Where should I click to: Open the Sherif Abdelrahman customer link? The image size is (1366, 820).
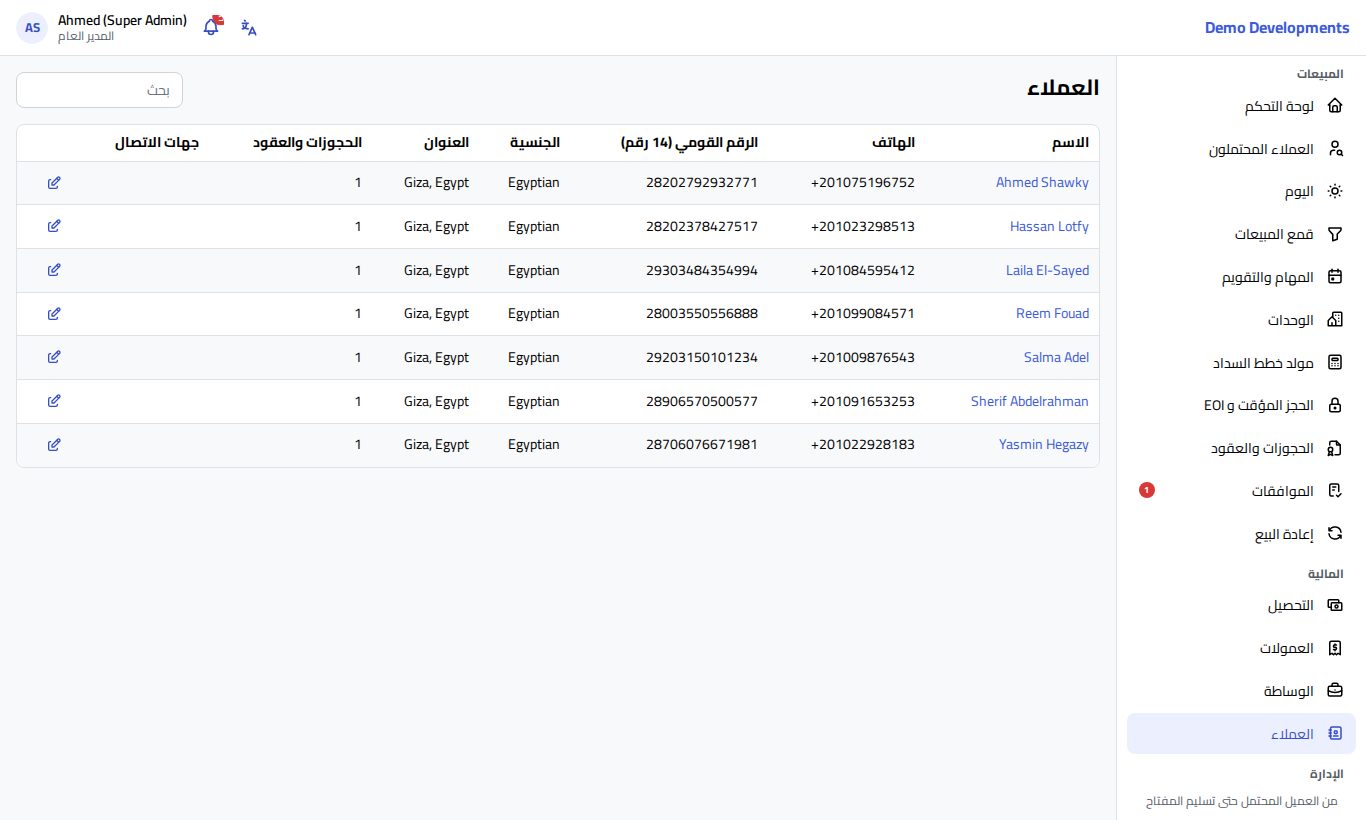pyautogui.click(x=1029, y=401)
